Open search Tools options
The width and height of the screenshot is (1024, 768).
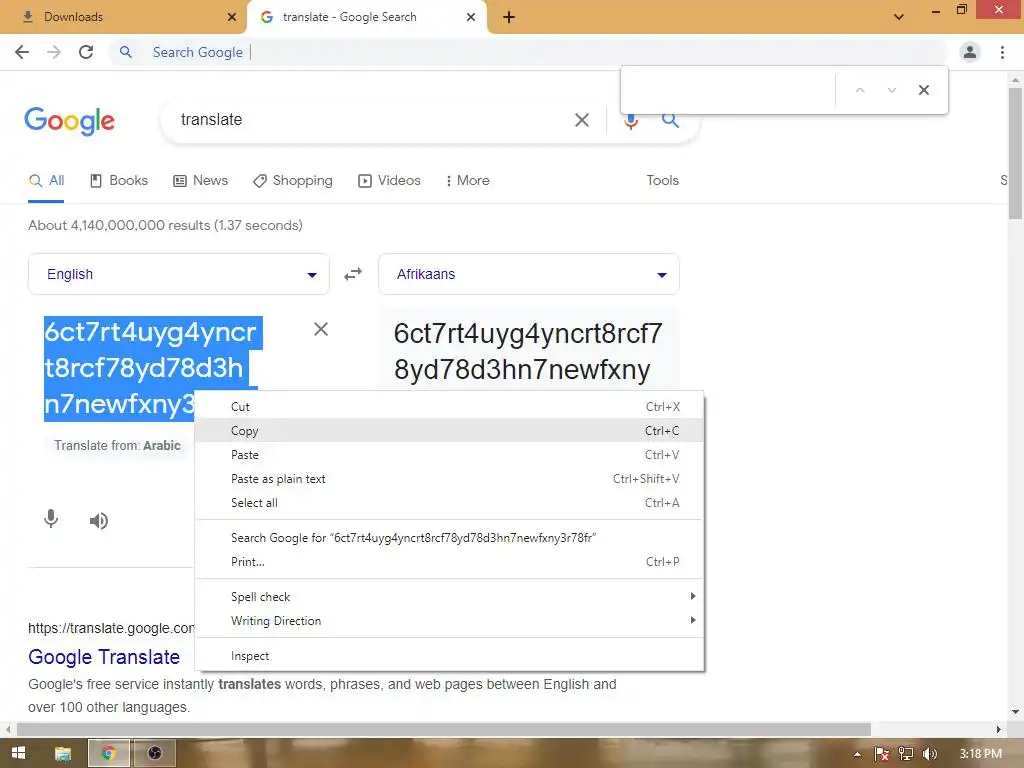pyautogui.click(x=662, y=181)
